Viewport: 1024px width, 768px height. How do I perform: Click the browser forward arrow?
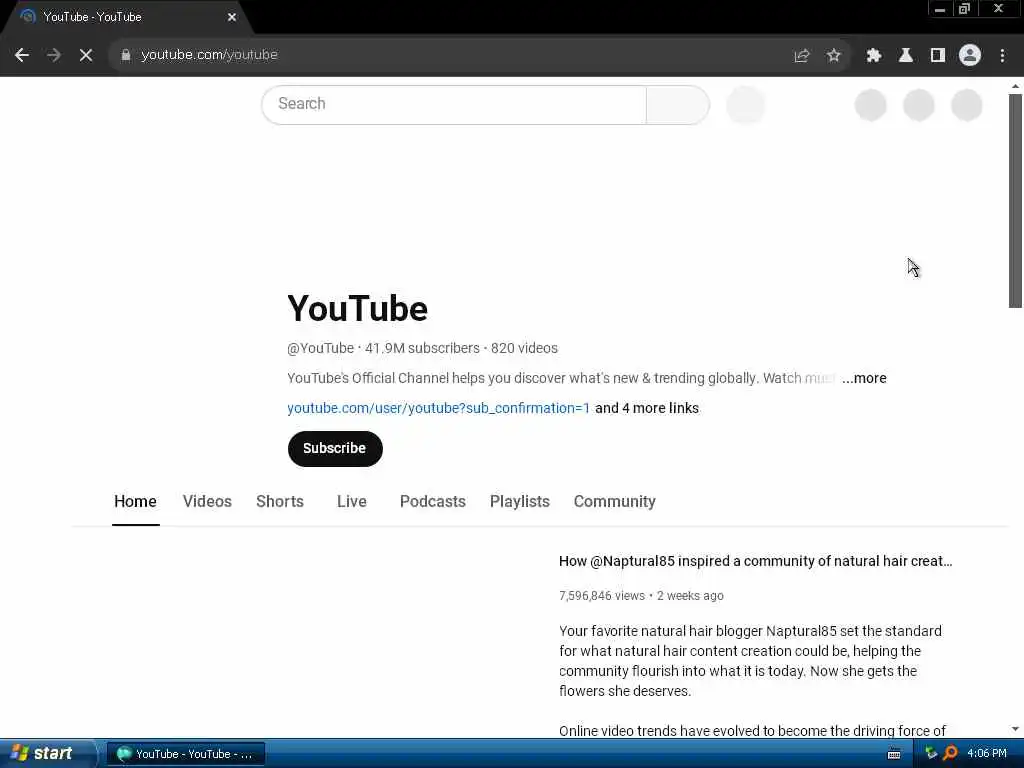coord(54,56)
